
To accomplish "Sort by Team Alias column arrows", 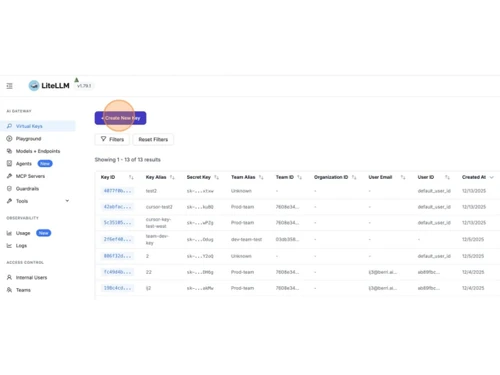I will (261, 177).
